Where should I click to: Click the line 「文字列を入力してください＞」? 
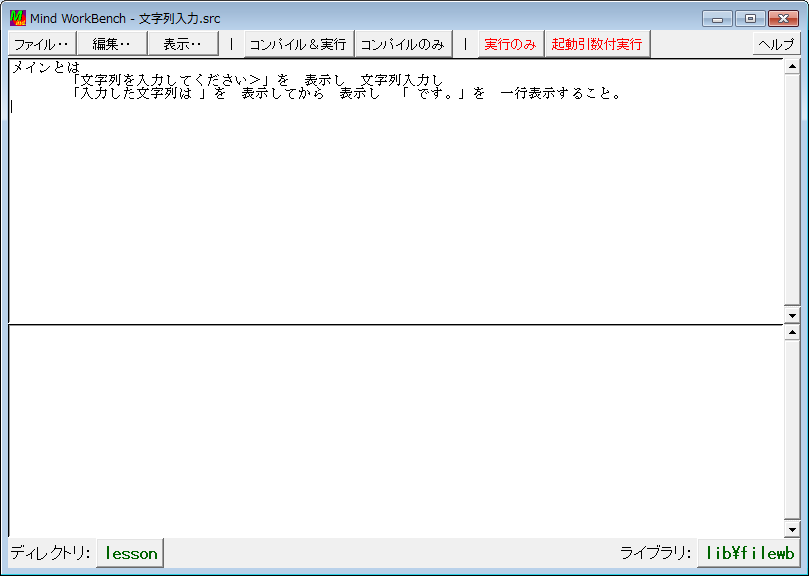(x=172, y=80)
